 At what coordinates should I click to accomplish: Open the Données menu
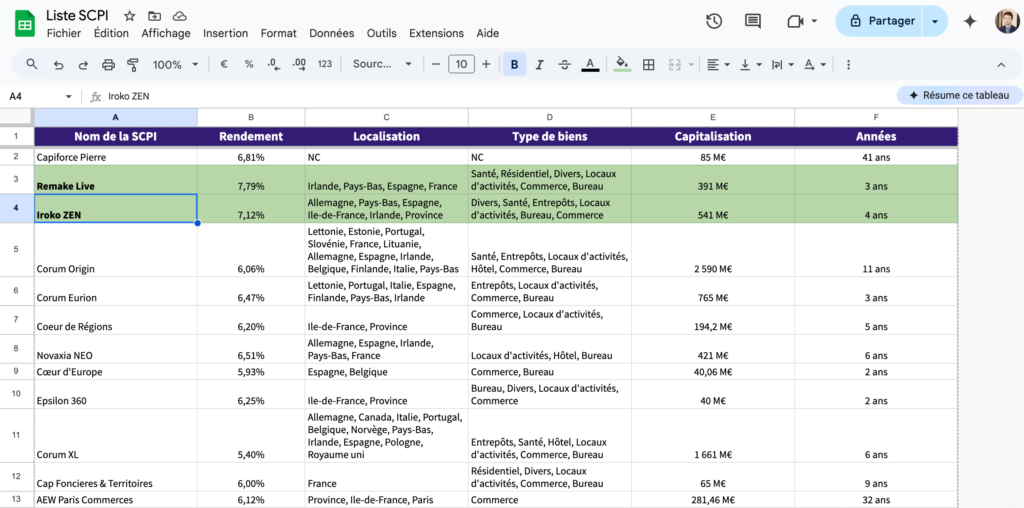(x=331, y=33)
